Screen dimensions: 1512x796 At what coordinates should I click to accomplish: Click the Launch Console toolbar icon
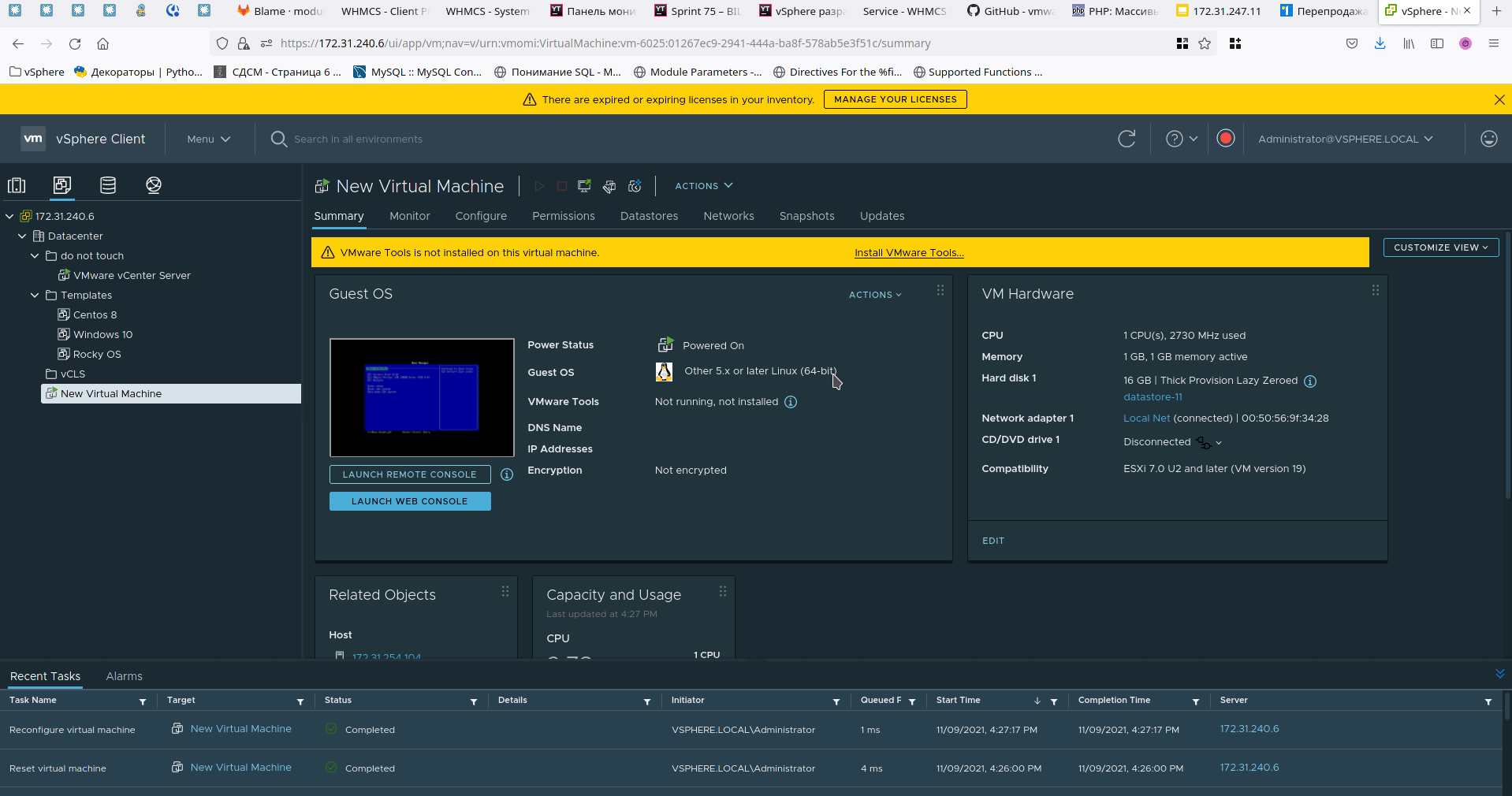(x=584, y=186)
